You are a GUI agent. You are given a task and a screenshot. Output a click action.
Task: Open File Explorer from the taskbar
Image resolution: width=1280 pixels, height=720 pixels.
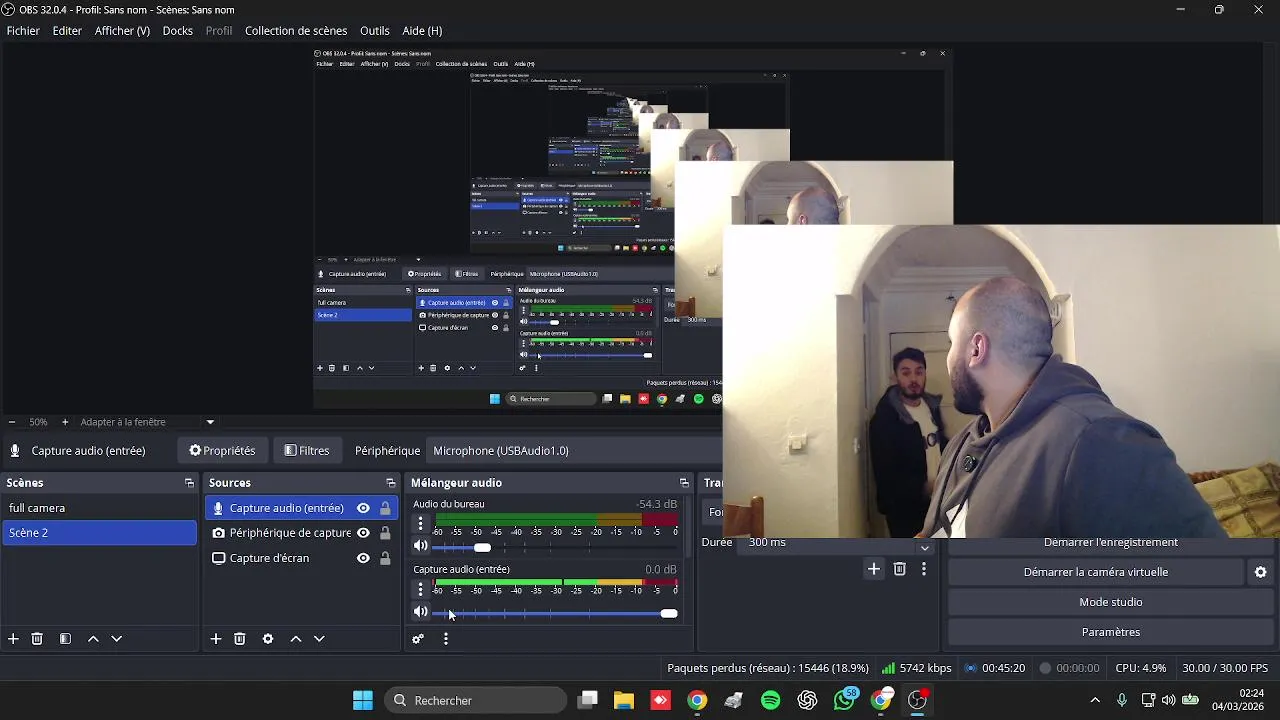[624, 700]
